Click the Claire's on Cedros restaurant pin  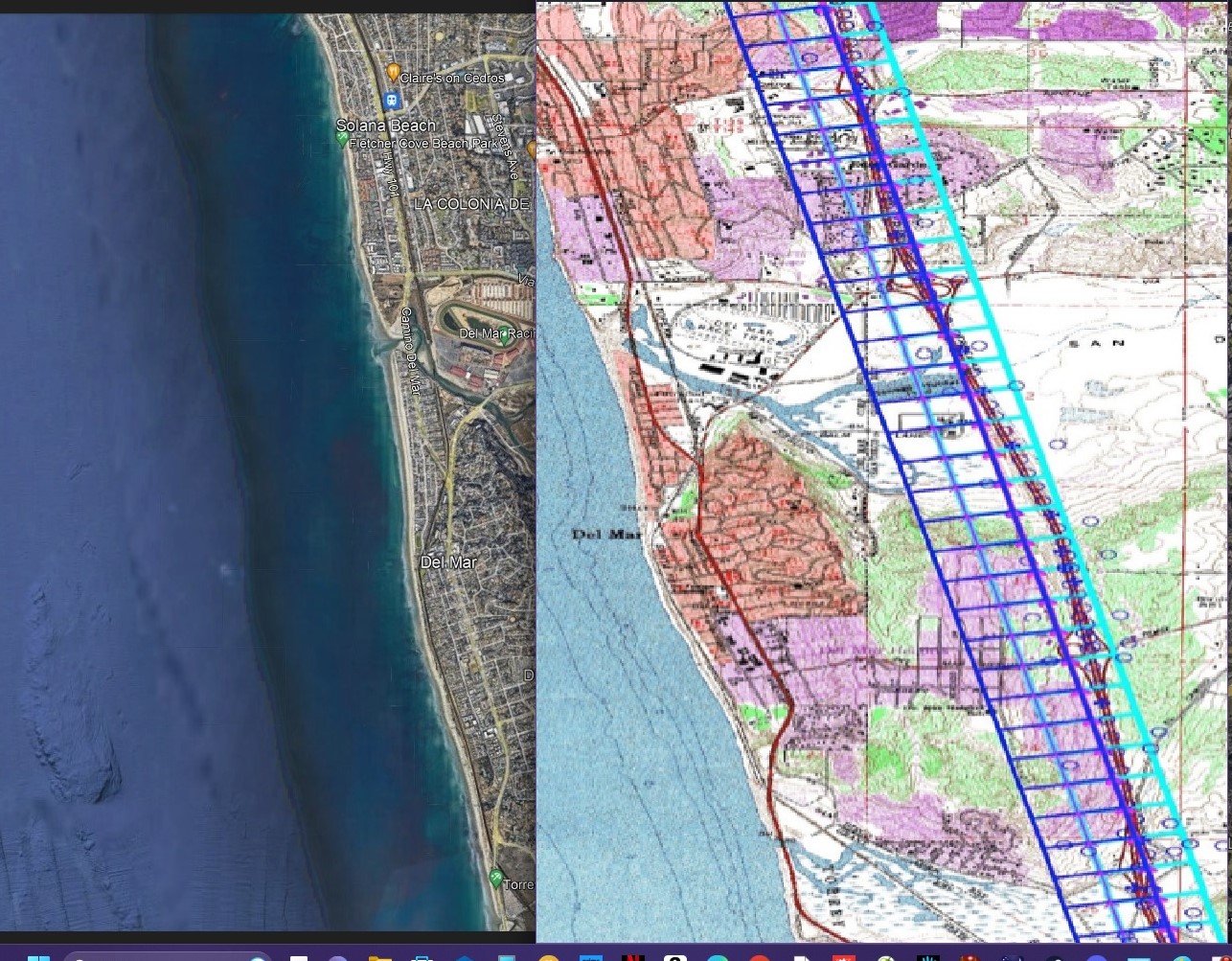pyautogui.click(x=393, y=73)
